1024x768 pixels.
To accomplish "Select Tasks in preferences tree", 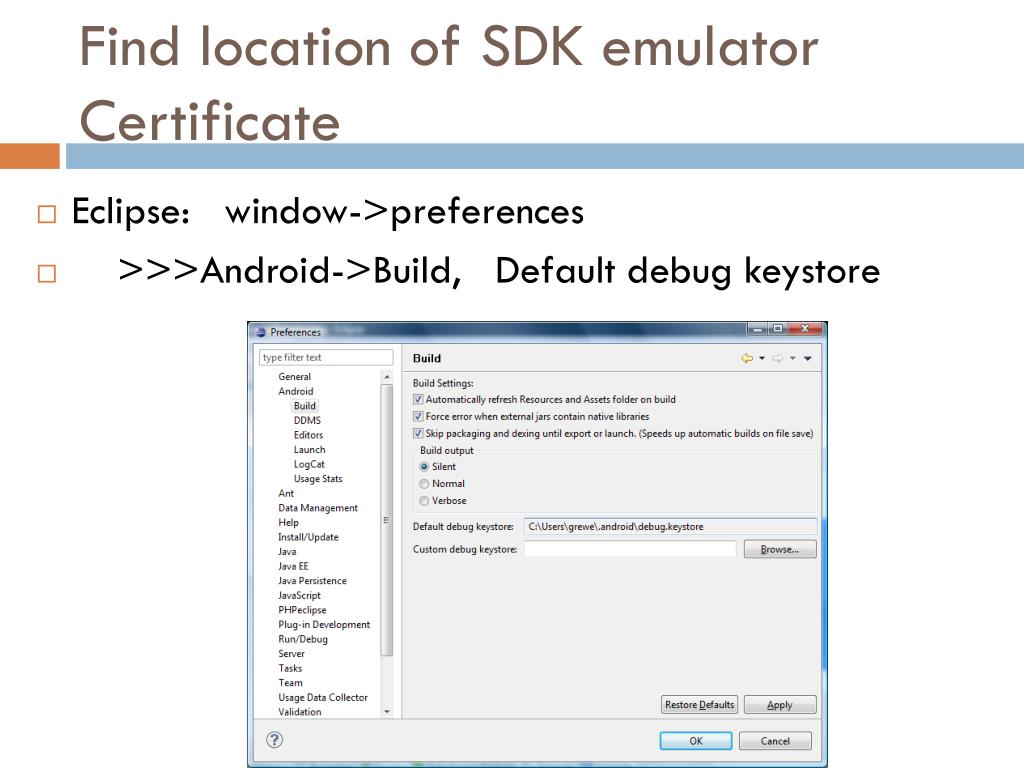I will click(x=290, y=668).
